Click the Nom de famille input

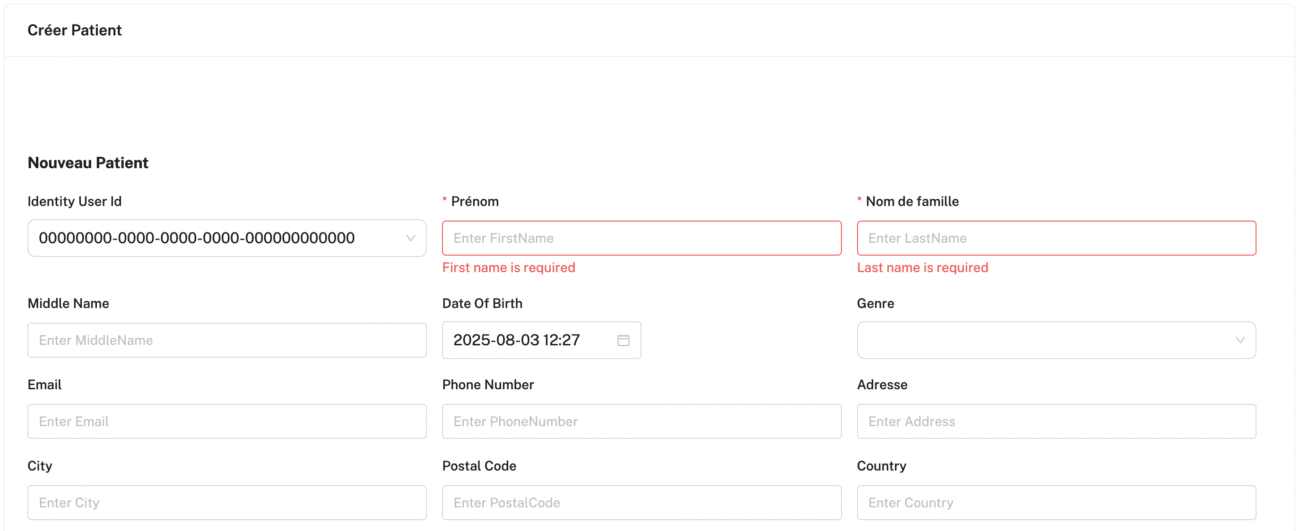coord(1056,238)
